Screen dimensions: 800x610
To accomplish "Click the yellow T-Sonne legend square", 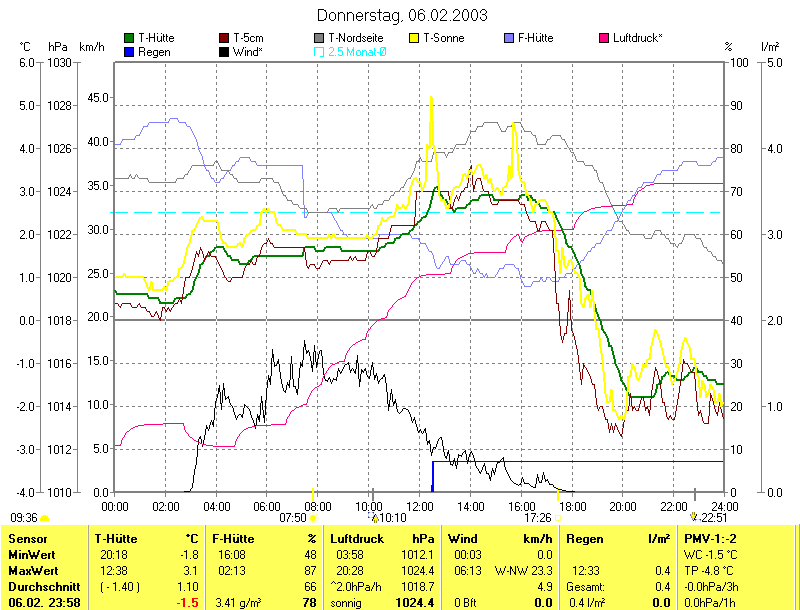I will [415, 38].
